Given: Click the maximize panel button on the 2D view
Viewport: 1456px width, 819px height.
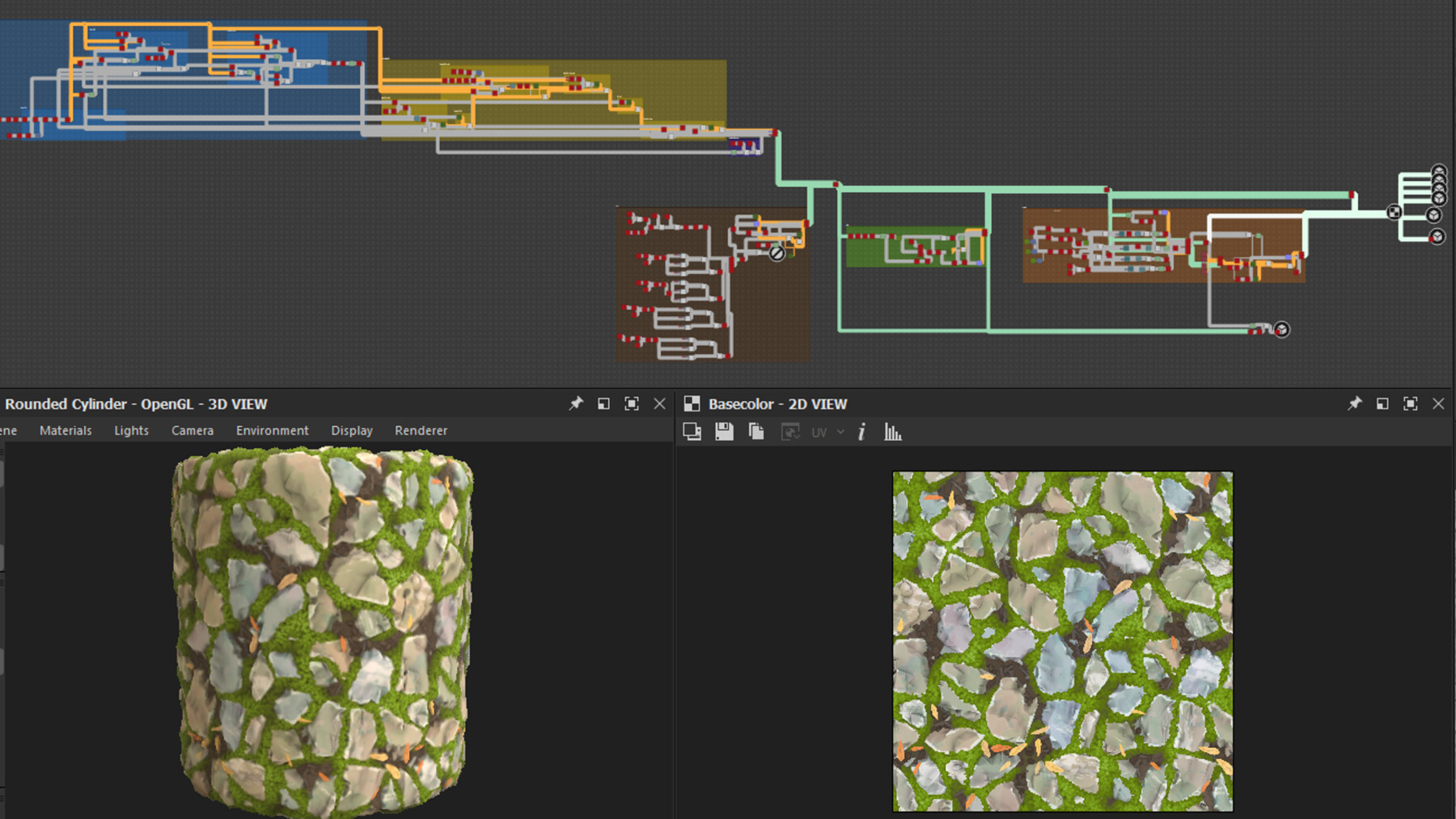Looking at the screenshot, I should (x=1410, y=403).
